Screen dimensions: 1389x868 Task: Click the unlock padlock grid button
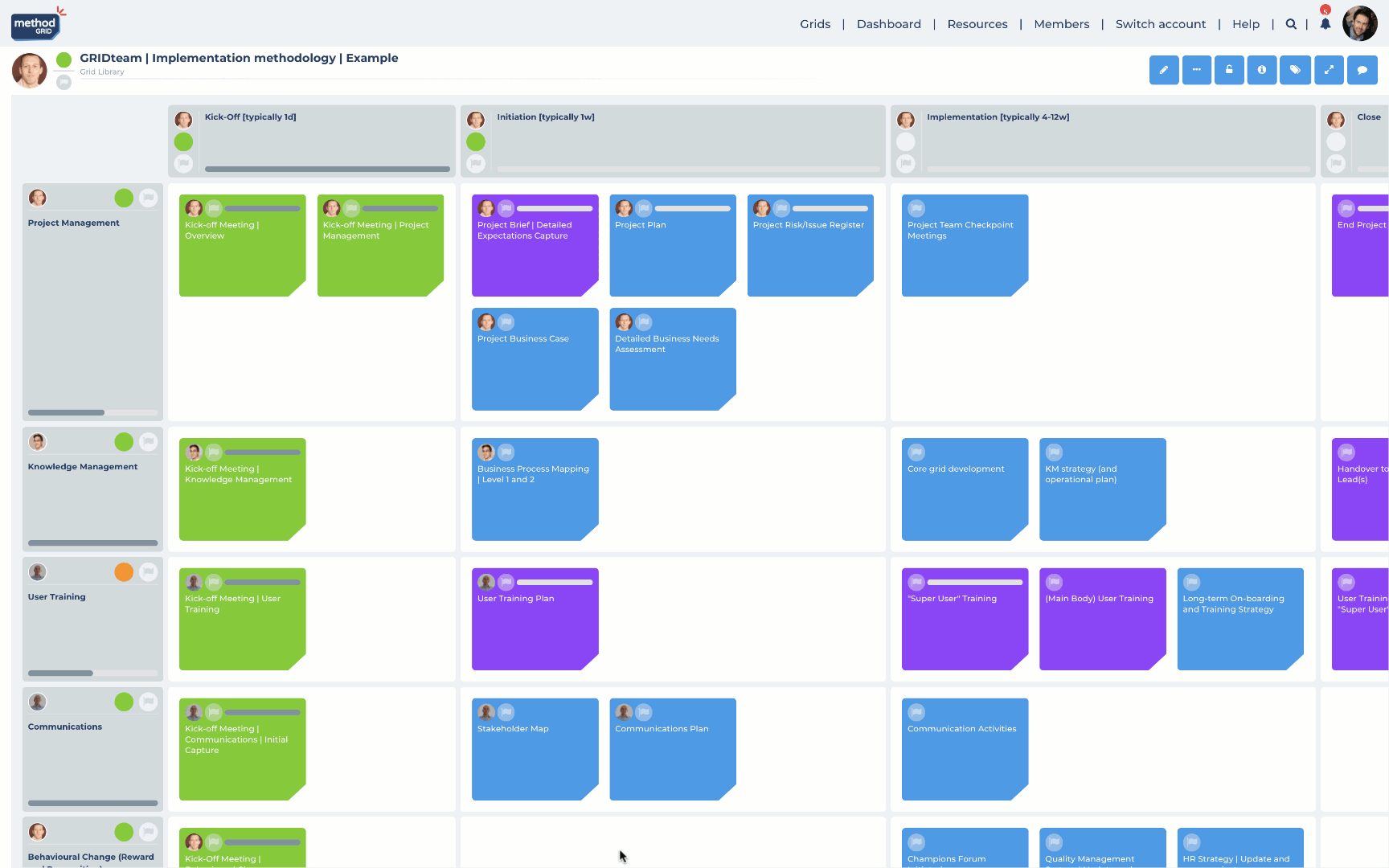(x=1229, y=70)
